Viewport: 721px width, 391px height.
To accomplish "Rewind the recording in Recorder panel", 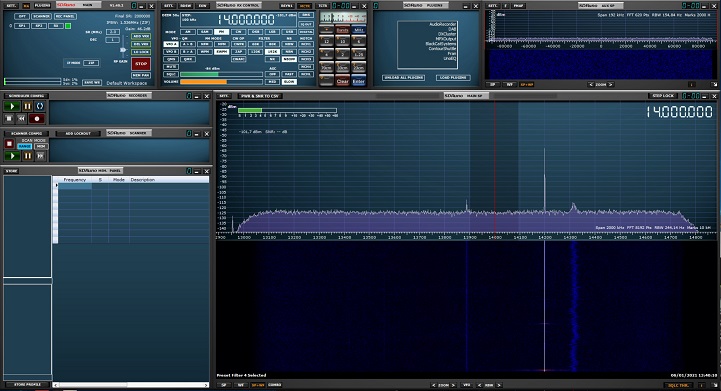I will [22, 119].
